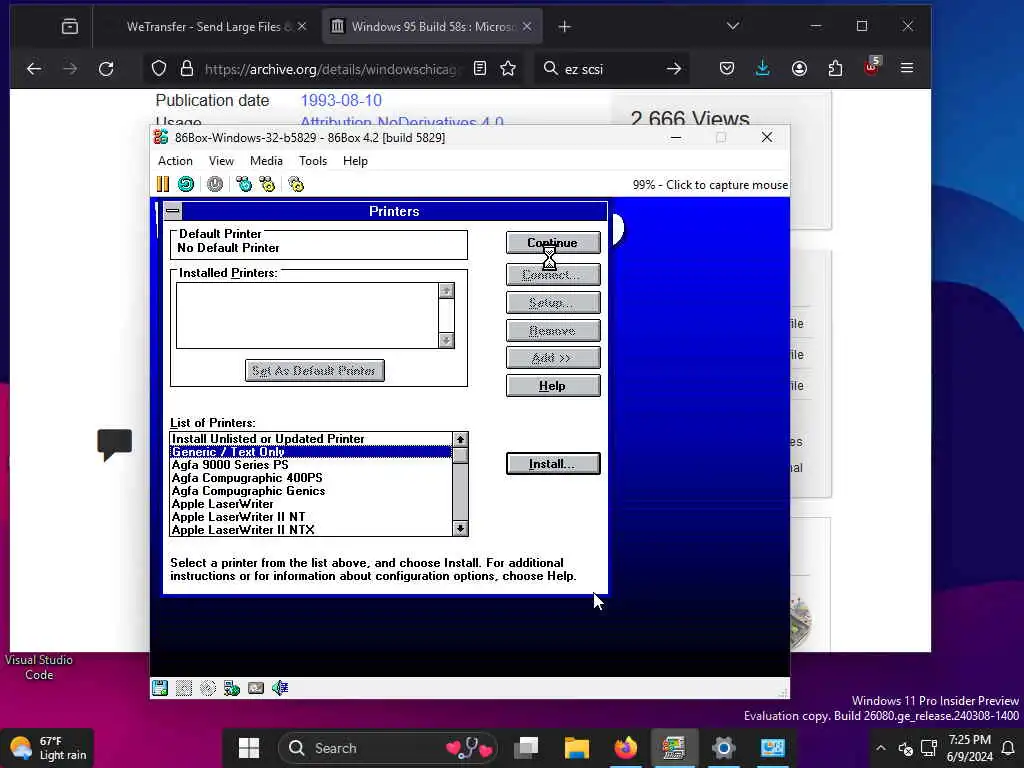Bookmark the page with the star icon
1024x768 pixels.
pyautogui.click(x=508, y=68)
